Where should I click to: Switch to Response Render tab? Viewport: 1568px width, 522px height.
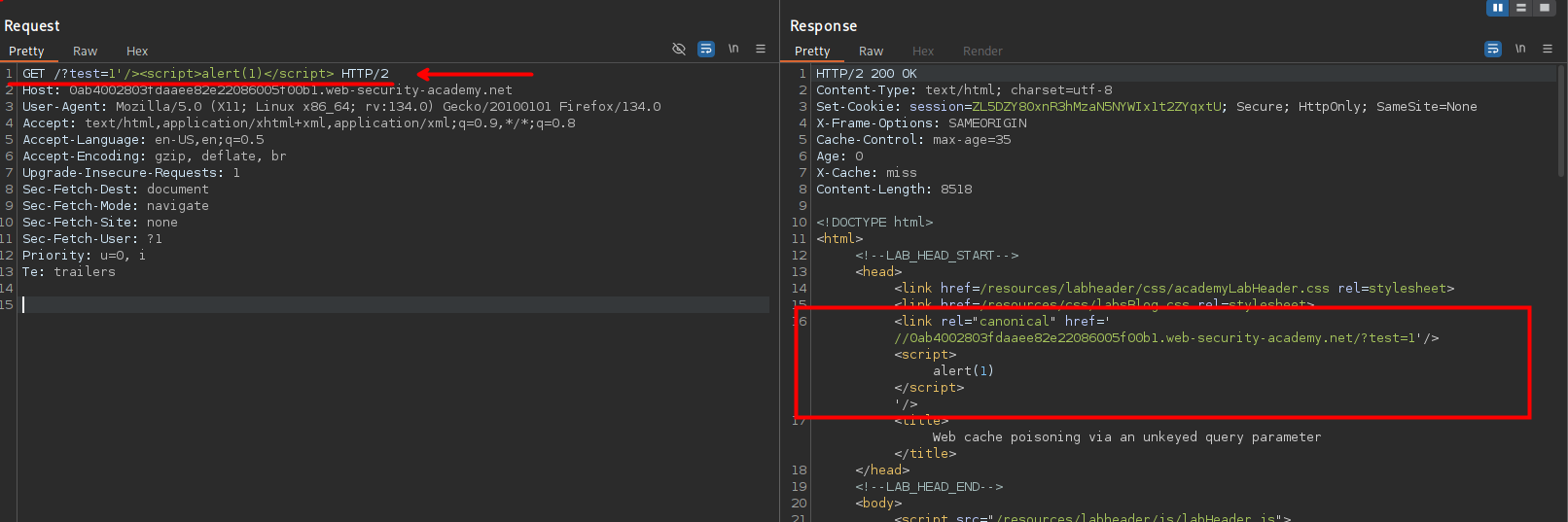point(982,52)
